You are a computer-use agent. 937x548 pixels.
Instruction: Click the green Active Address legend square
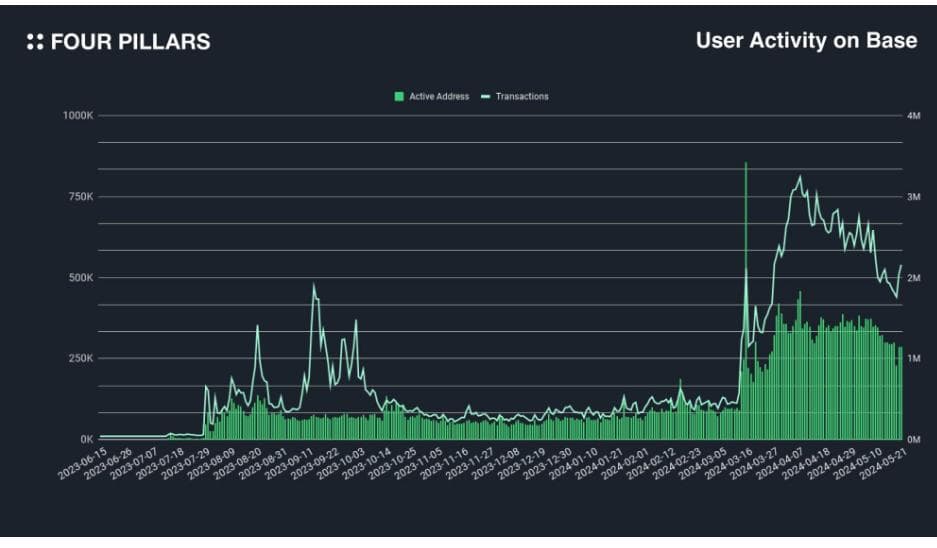point(399,97)
